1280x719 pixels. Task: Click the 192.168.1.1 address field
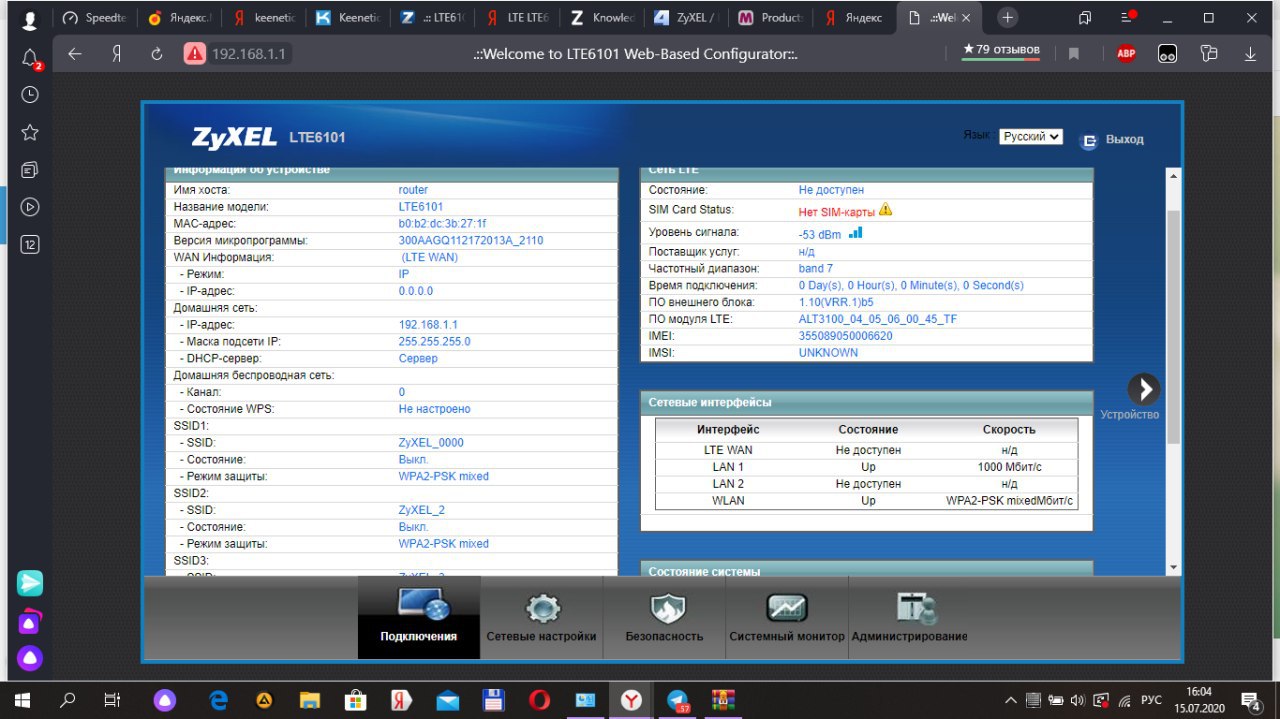[x=250, y=54]
